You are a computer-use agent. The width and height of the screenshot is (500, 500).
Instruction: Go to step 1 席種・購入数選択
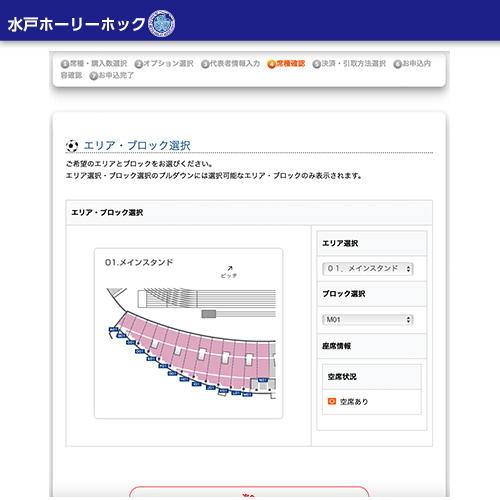click(94, 64)
